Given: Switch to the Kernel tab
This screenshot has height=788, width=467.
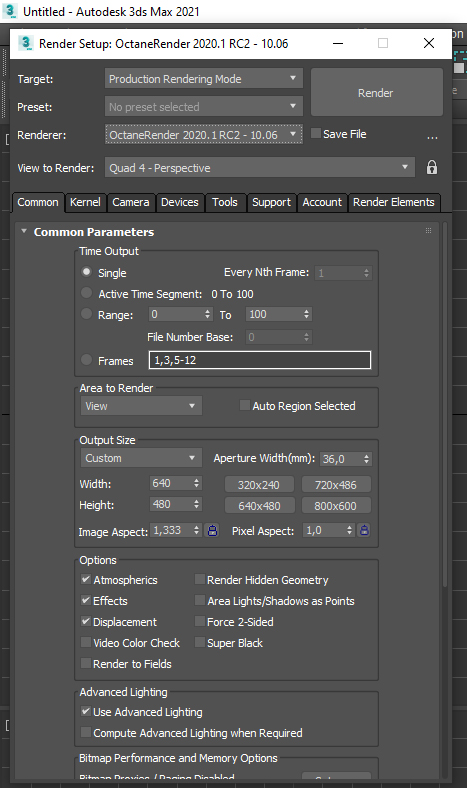Looking at the screenshot, I should pos(85,202).
